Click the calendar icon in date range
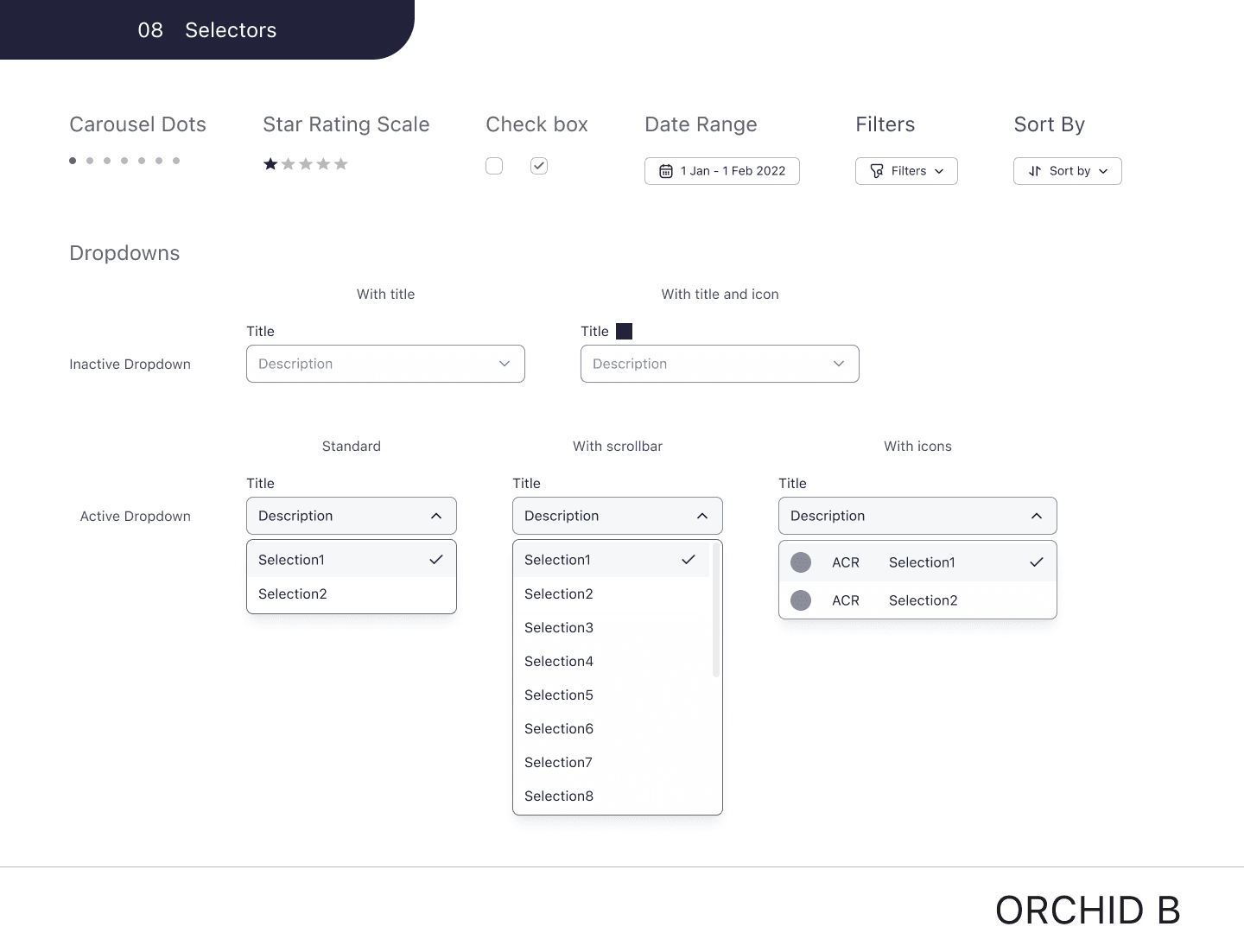The width and height of the screenshot is (1244, 952). click(666, 171)
